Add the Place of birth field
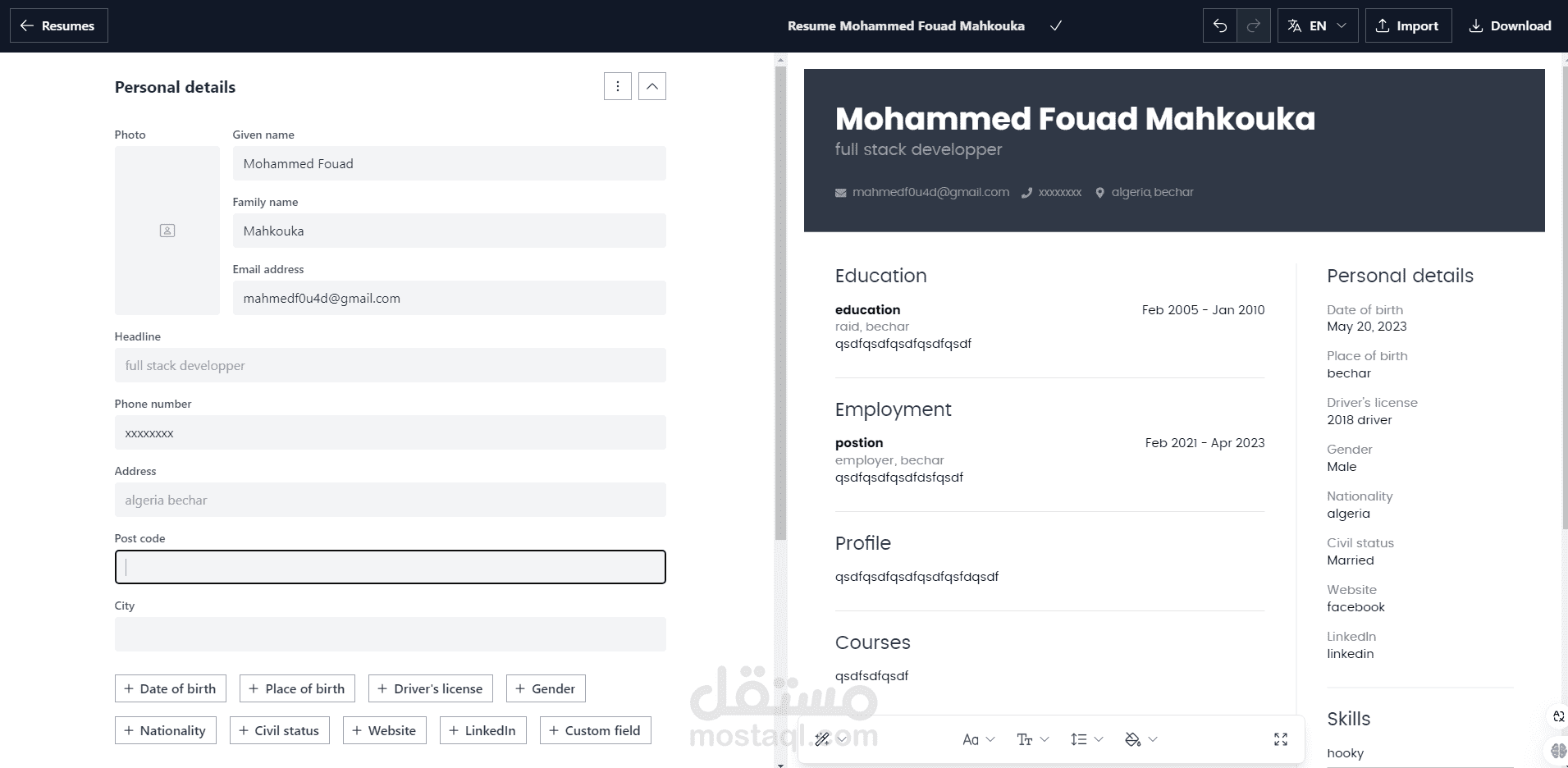1568x768 pixels. pos(297,688)
